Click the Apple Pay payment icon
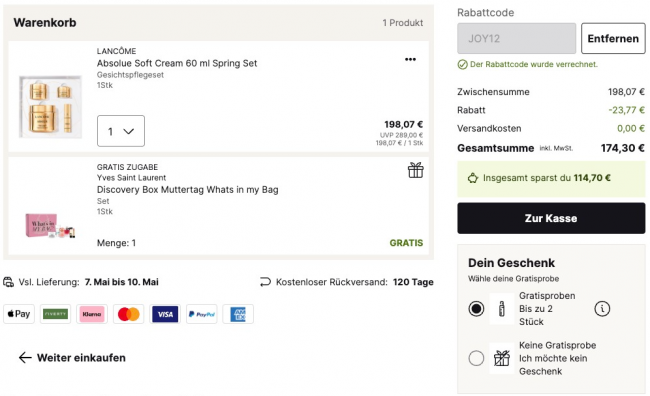 point(19,314)
